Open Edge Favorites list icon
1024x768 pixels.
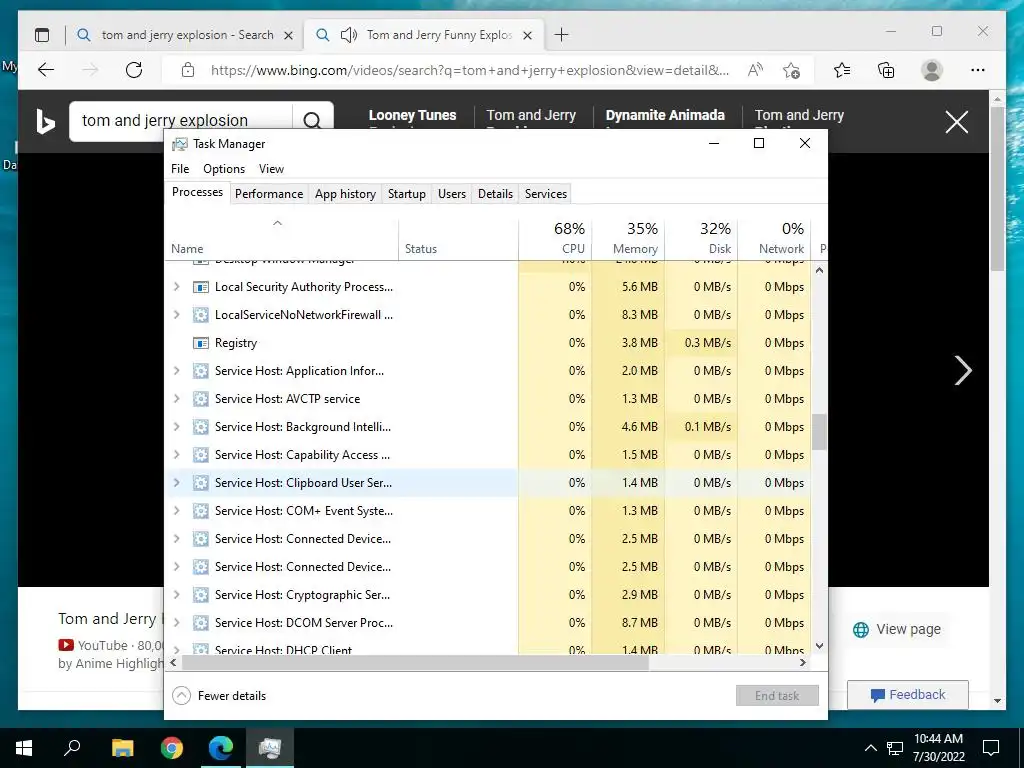click(842, 70)
